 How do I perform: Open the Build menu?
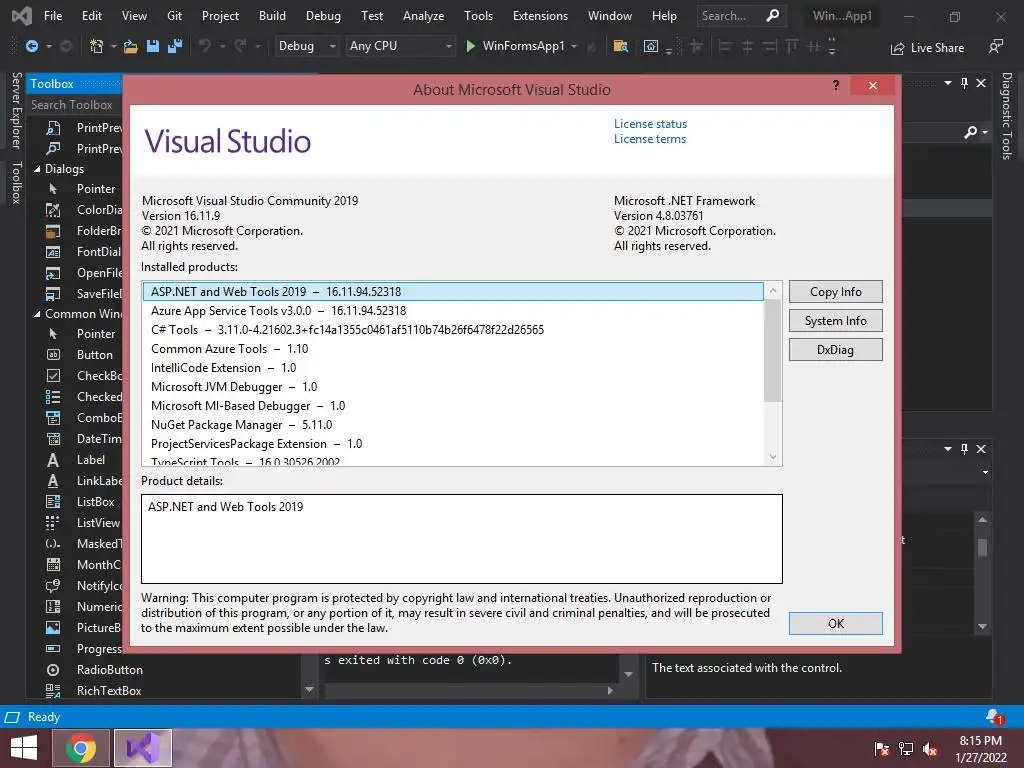[x=272, y=16]
